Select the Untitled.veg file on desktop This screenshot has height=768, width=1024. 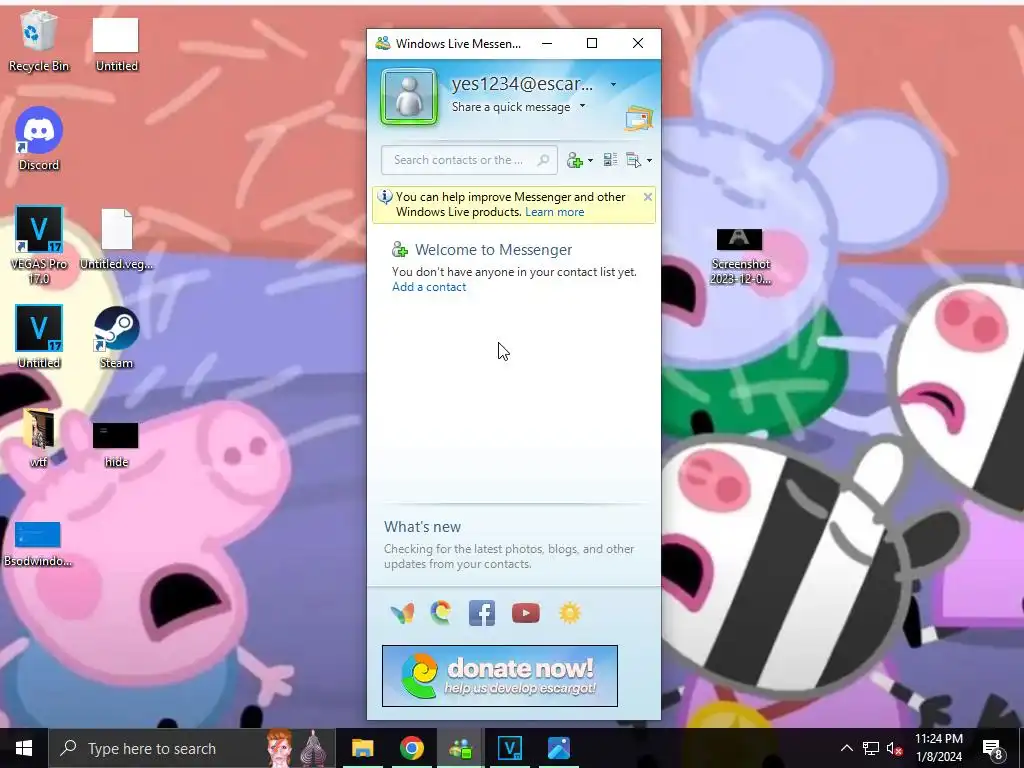[116, 239]
